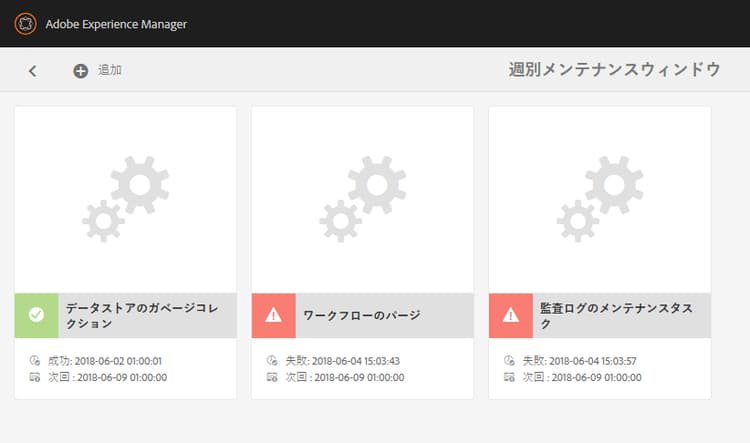Open the データストアのガベージコレクション card gear thumbnail
Viewport: 750px width, 443px height.
(125, 199)
